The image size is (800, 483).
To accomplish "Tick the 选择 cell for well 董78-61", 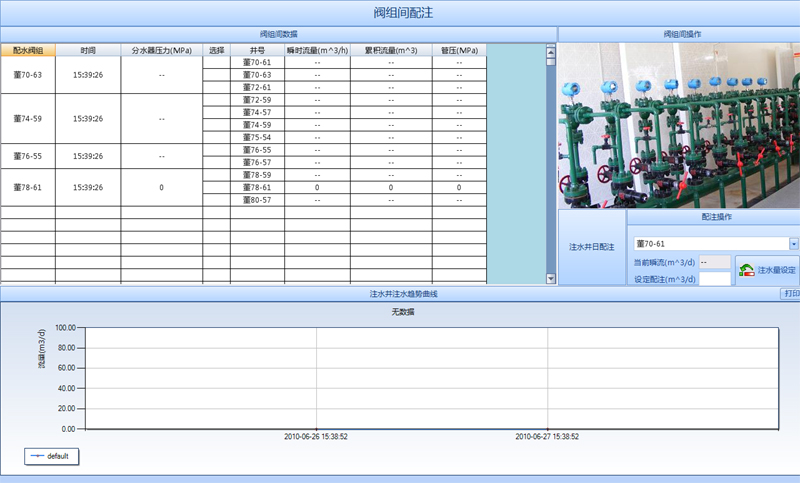I will click(x=216, y=187).
